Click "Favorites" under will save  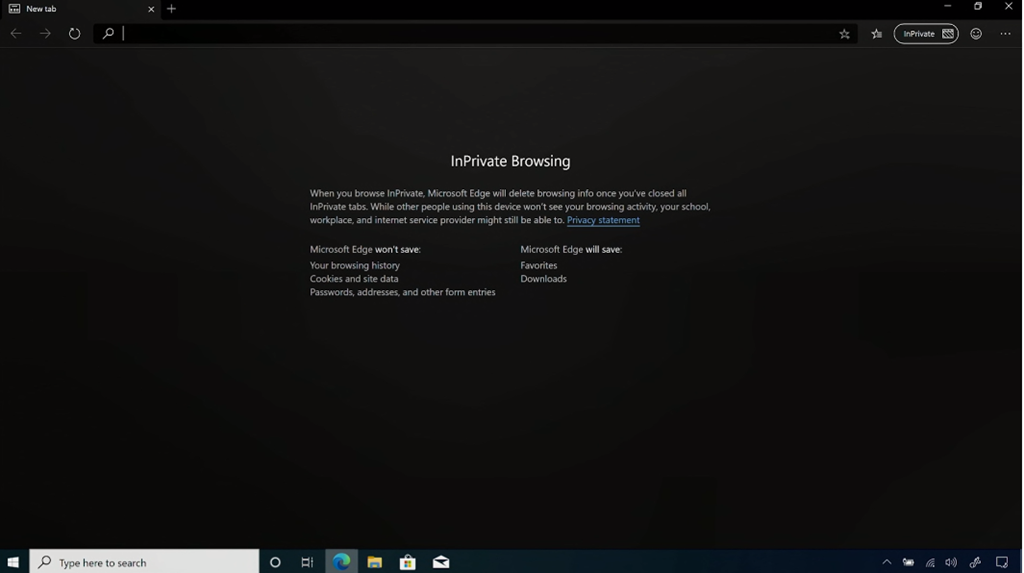pyautogui.click(x=539, y=265)
